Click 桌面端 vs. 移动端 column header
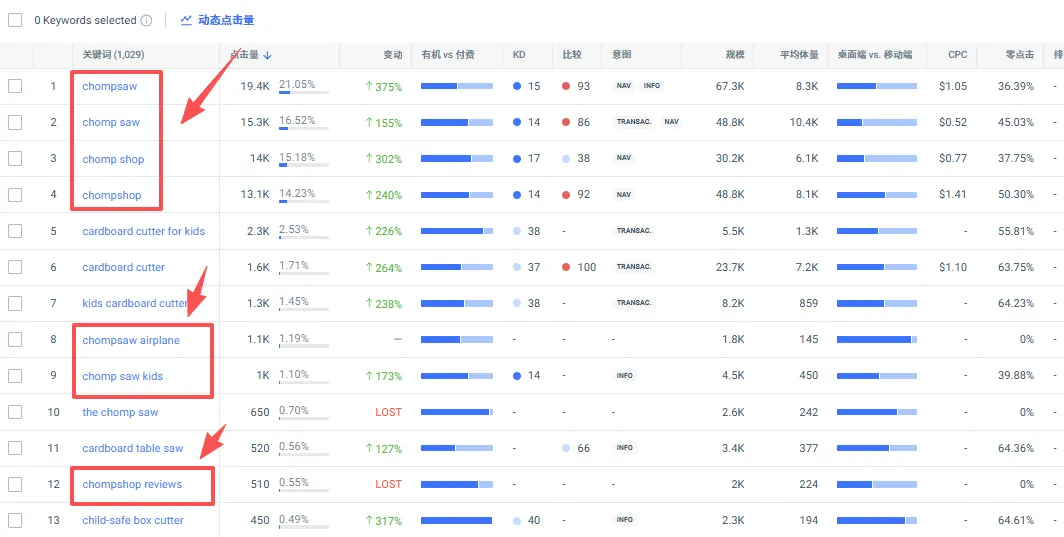Viewport: 1064px width, 537px height. (875, 55)
